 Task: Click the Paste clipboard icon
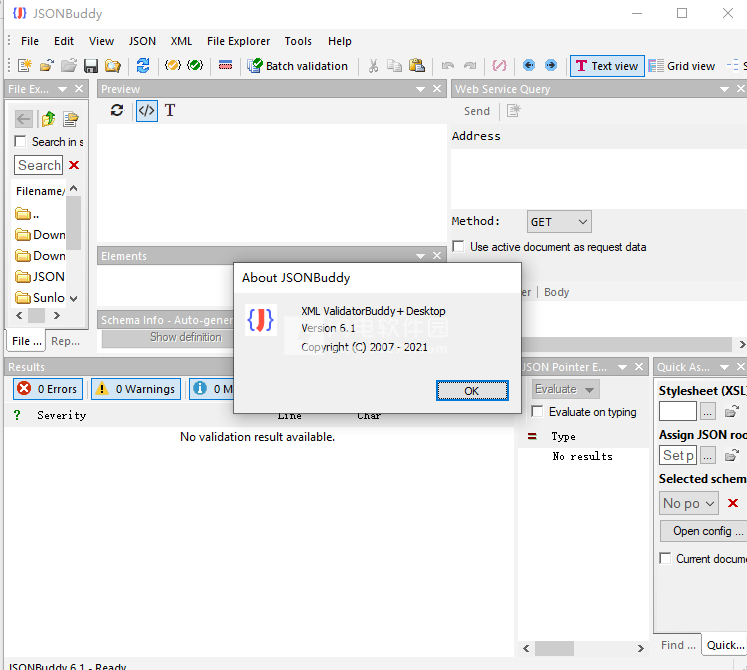pos(417,65)
